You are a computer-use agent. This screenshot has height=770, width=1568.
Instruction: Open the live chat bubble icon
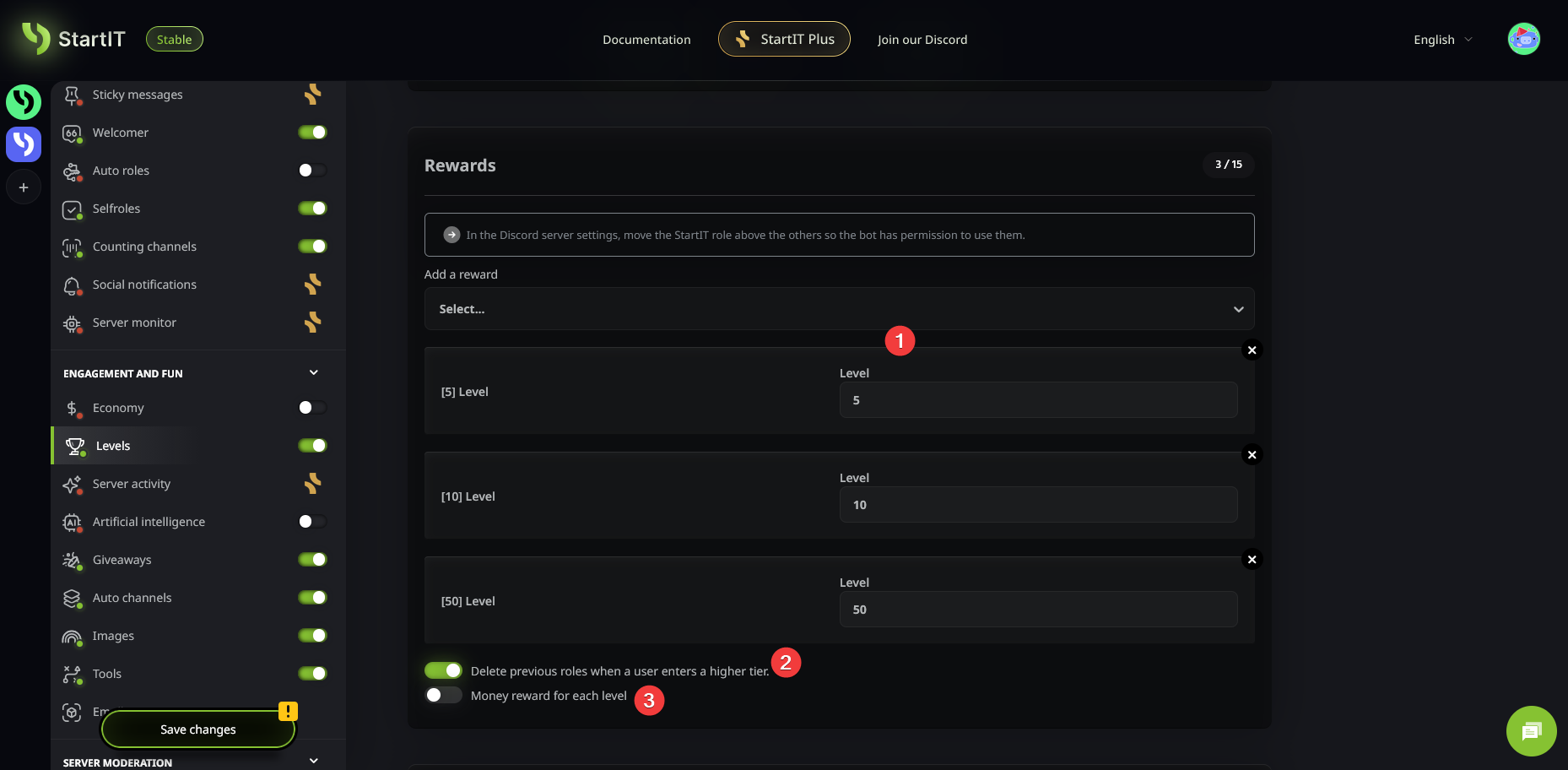pos(1531,731)
